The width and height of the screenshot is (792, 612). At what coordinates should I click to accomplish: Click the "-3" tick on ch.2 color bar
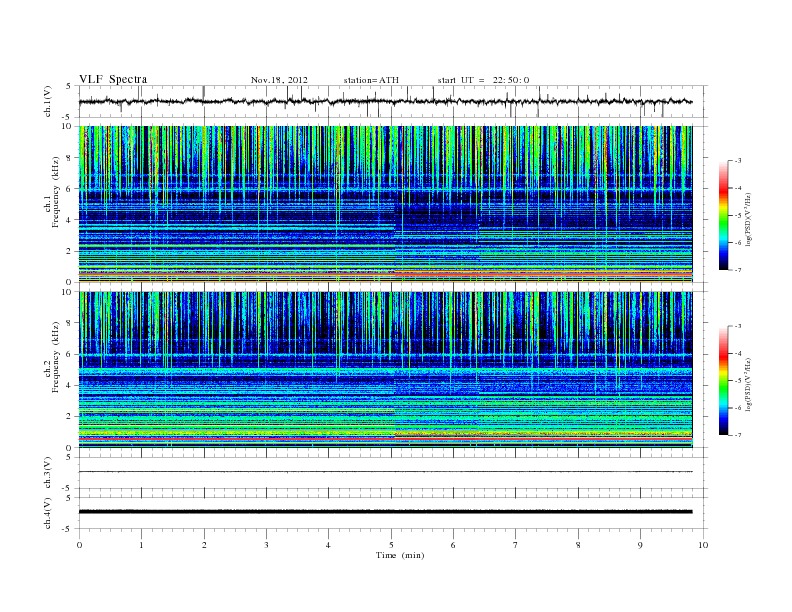click(x=738, y=326)
